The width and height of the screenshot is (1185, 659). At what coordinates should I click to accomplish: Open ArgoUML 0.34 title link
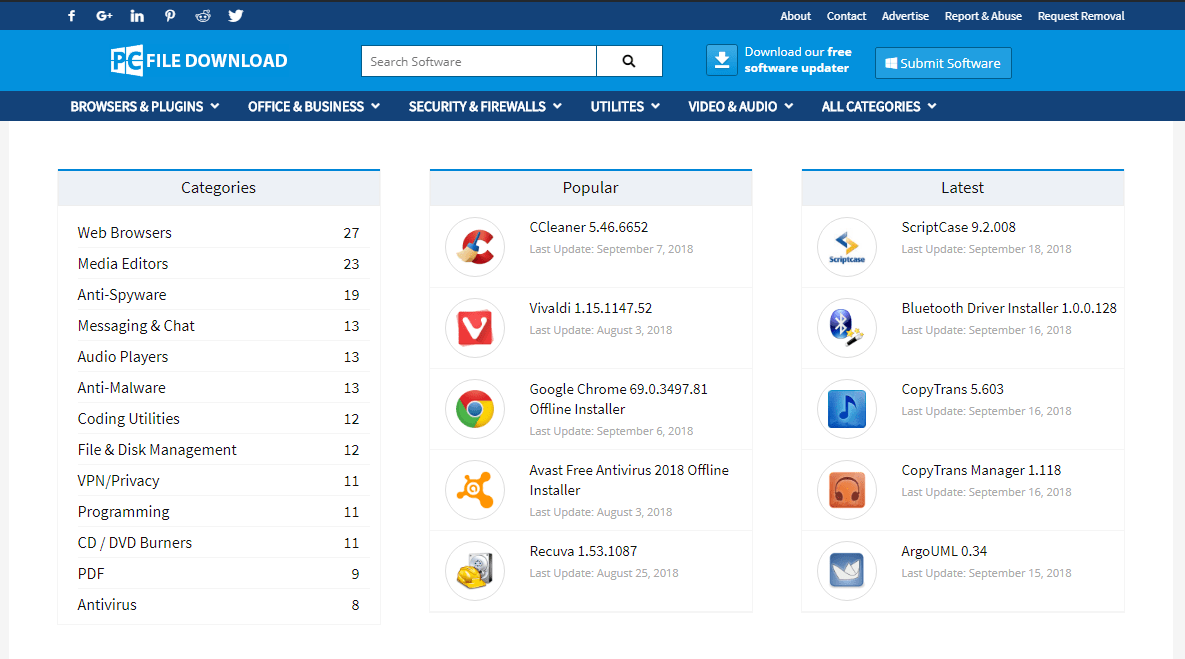[x=944, y=551]
